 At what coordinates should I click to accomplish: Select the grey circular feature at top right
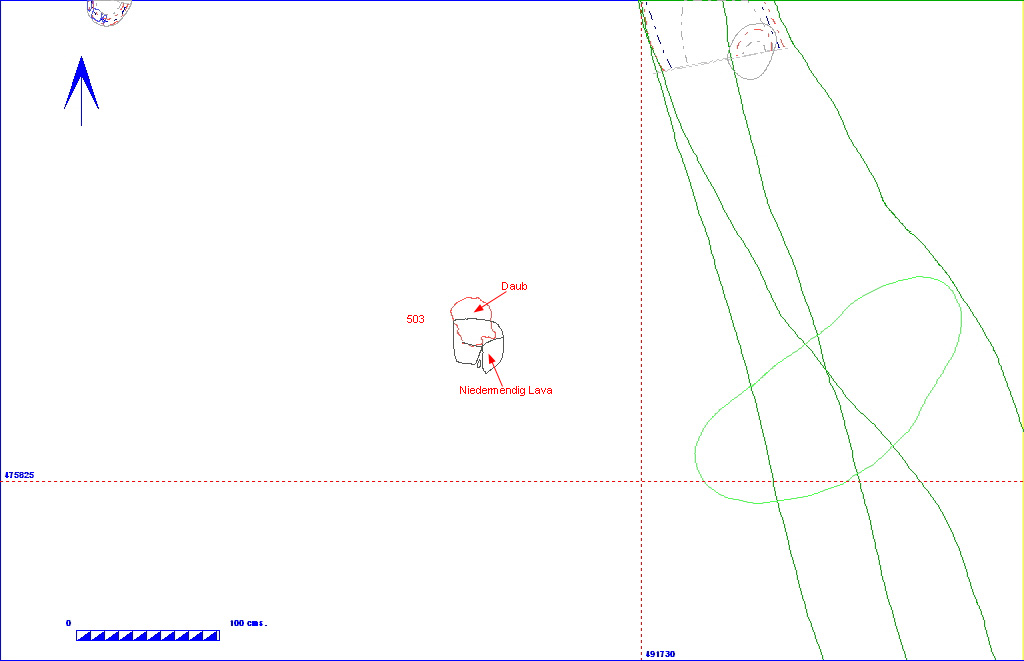click(752, 51)
